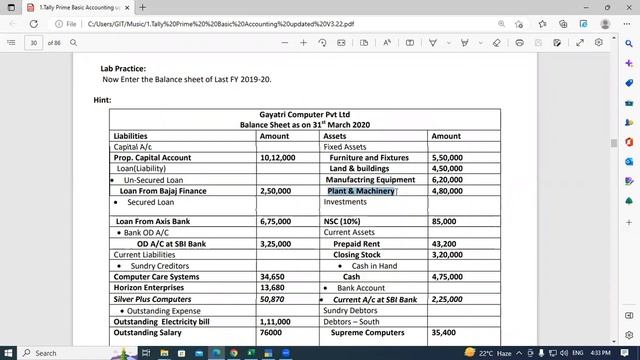Image resolution: width=640 pixels, height=360 pixels.
Task: Click Computer Care Systems entry
Action: click(x=156, y=277)
